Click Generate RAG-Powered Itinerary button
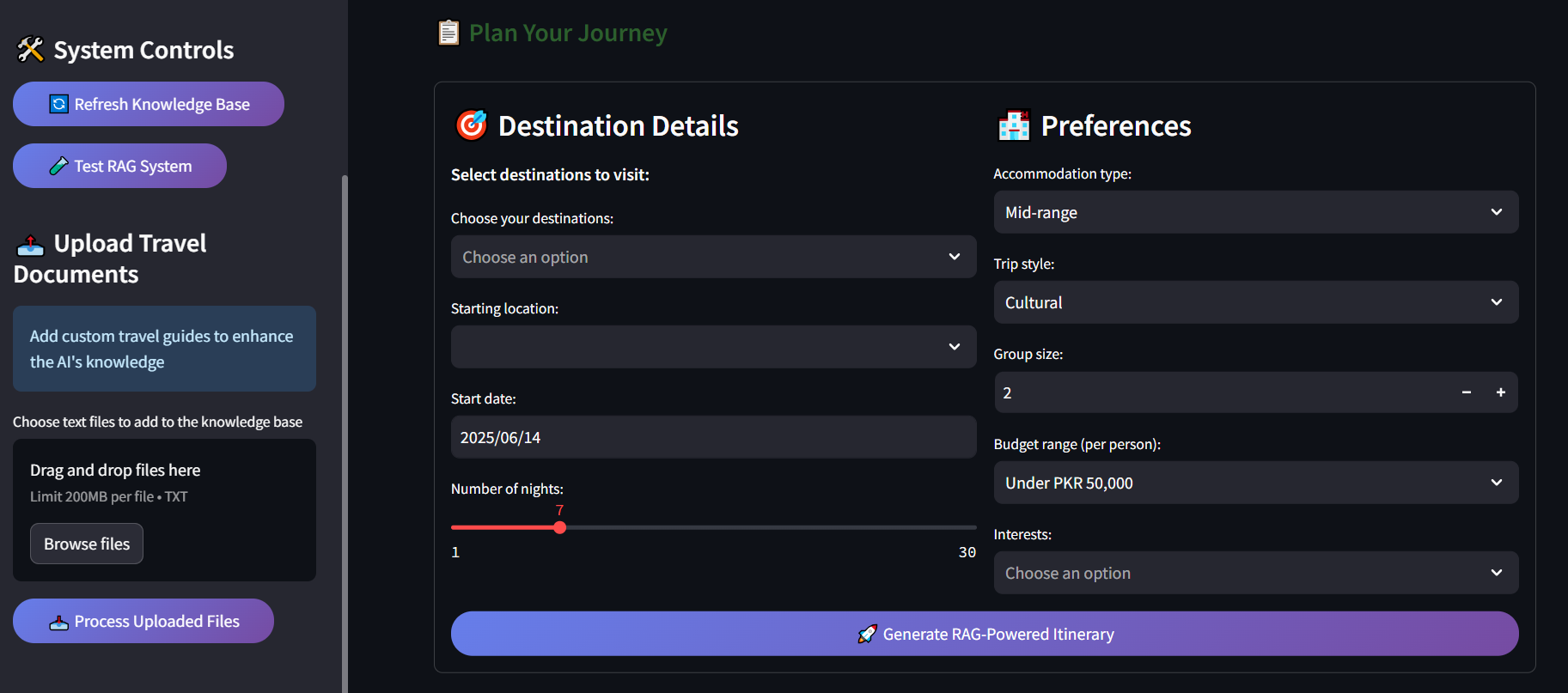The image size is (1568, 693). 985,634
